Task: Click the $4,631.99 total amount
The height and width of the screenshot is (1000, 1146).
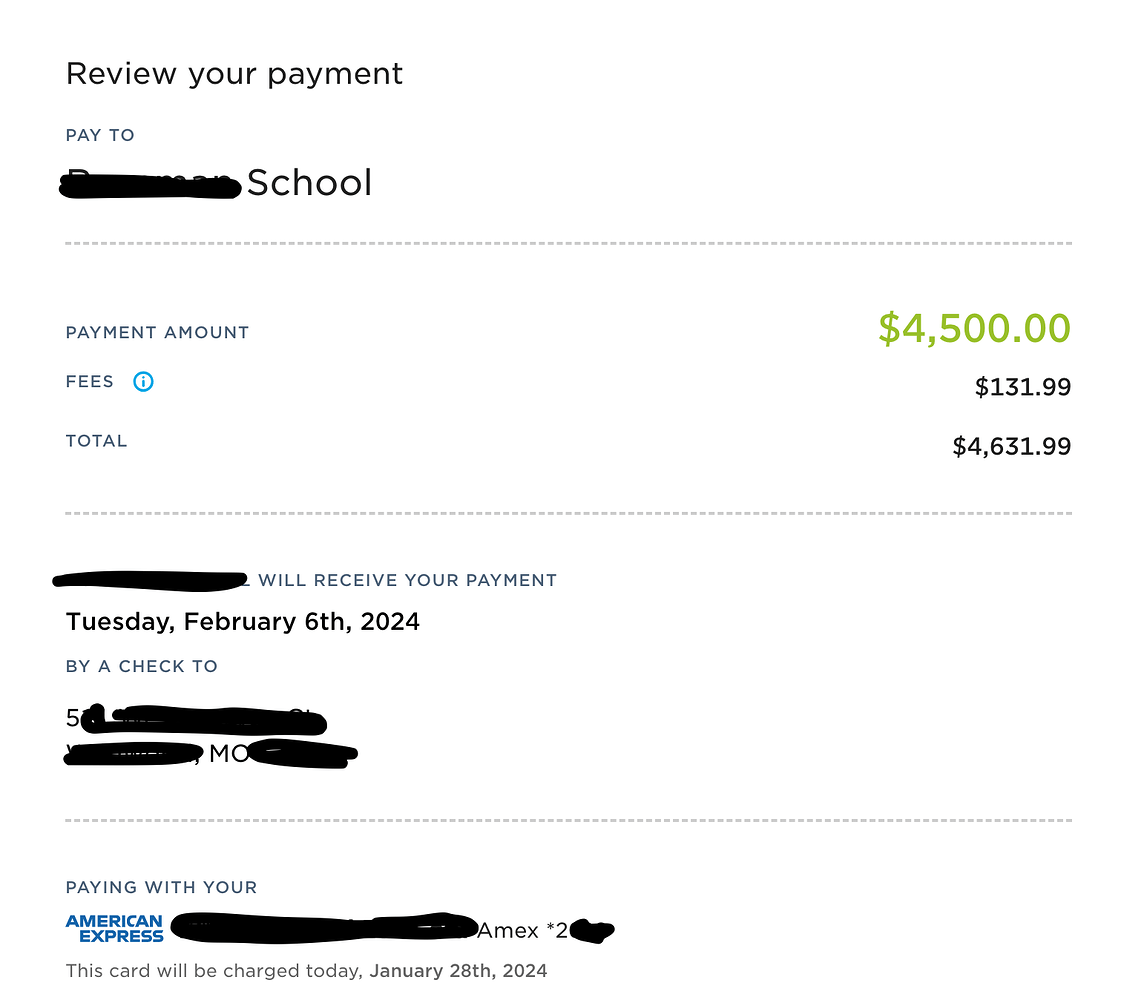Action: coord(1011,446)
